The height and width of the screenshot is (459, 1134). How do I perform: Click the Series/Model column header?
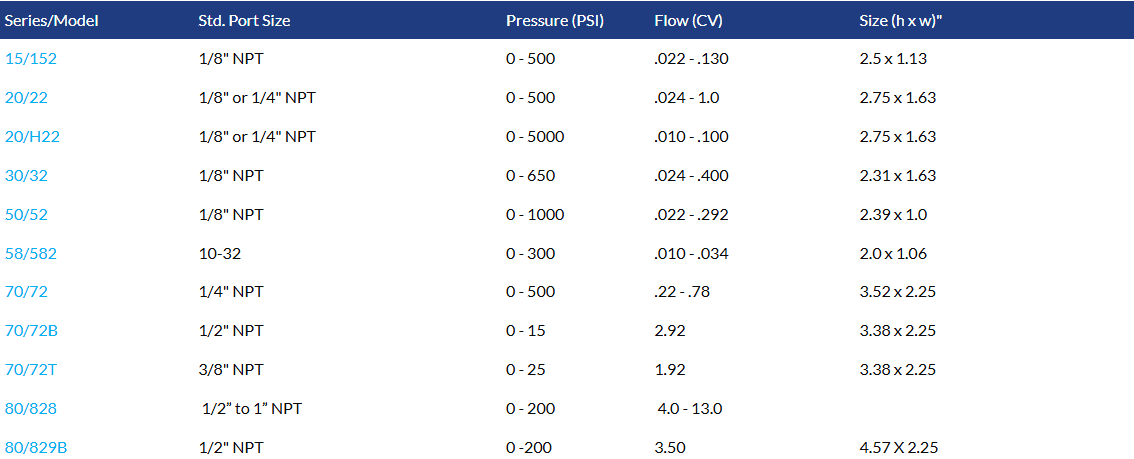pyautogui.click(x=51, y=20)
